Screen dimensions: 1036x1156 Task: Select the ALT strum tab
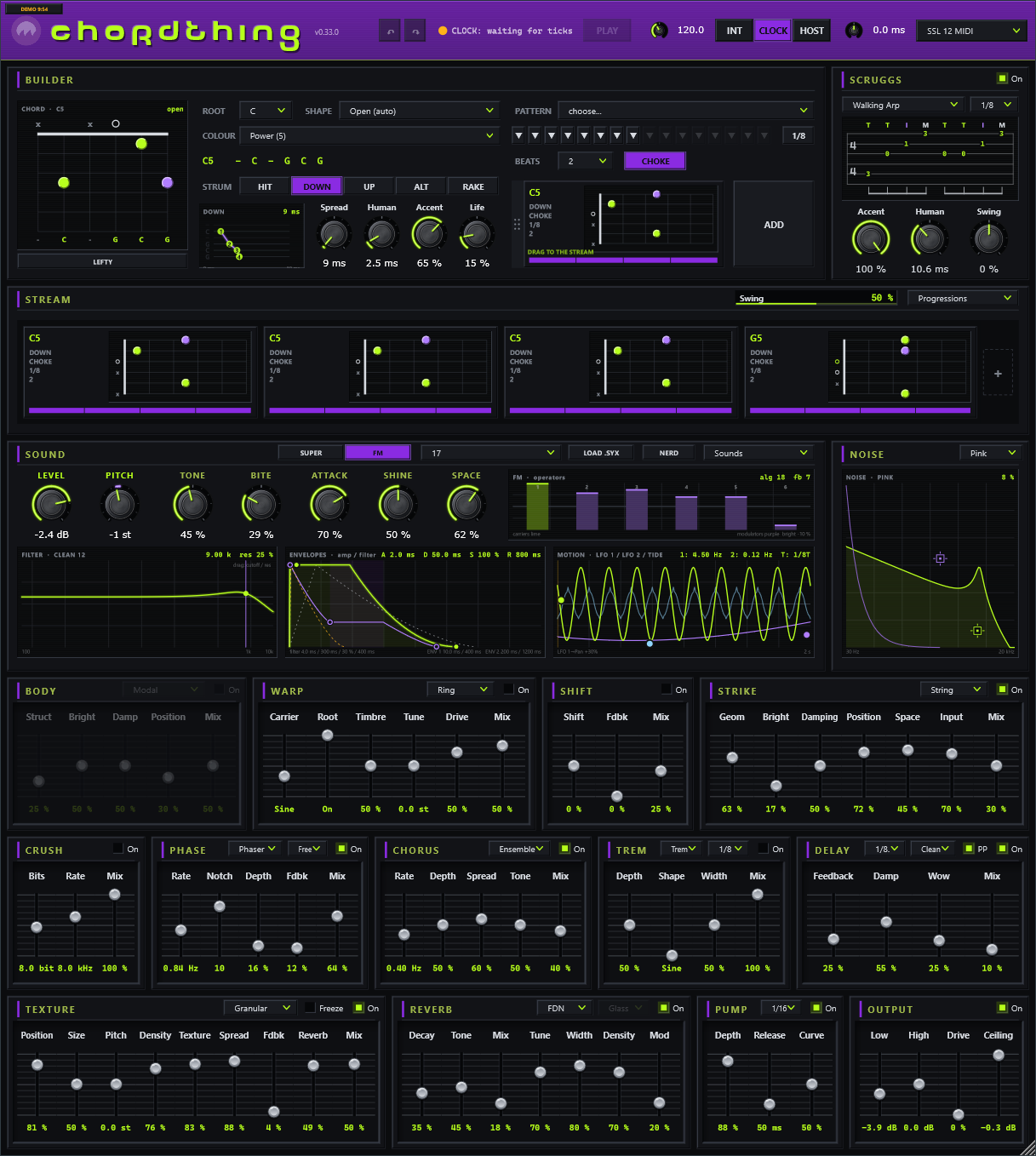click(421, 186)
